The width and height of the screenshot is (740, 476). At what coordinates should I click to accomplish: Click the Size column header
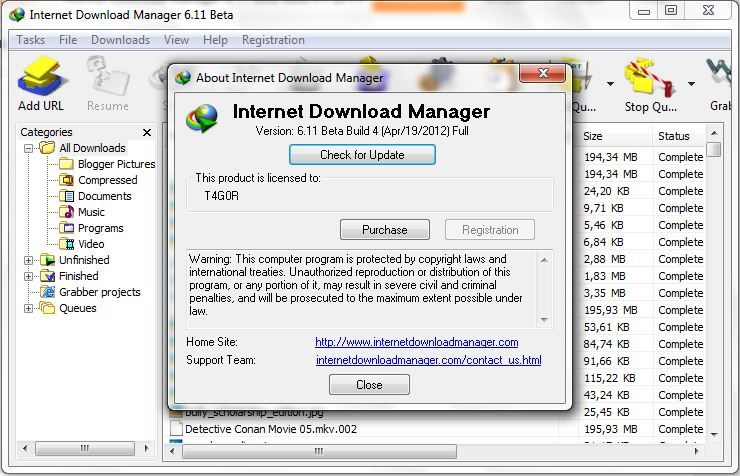tap(615, 136)
